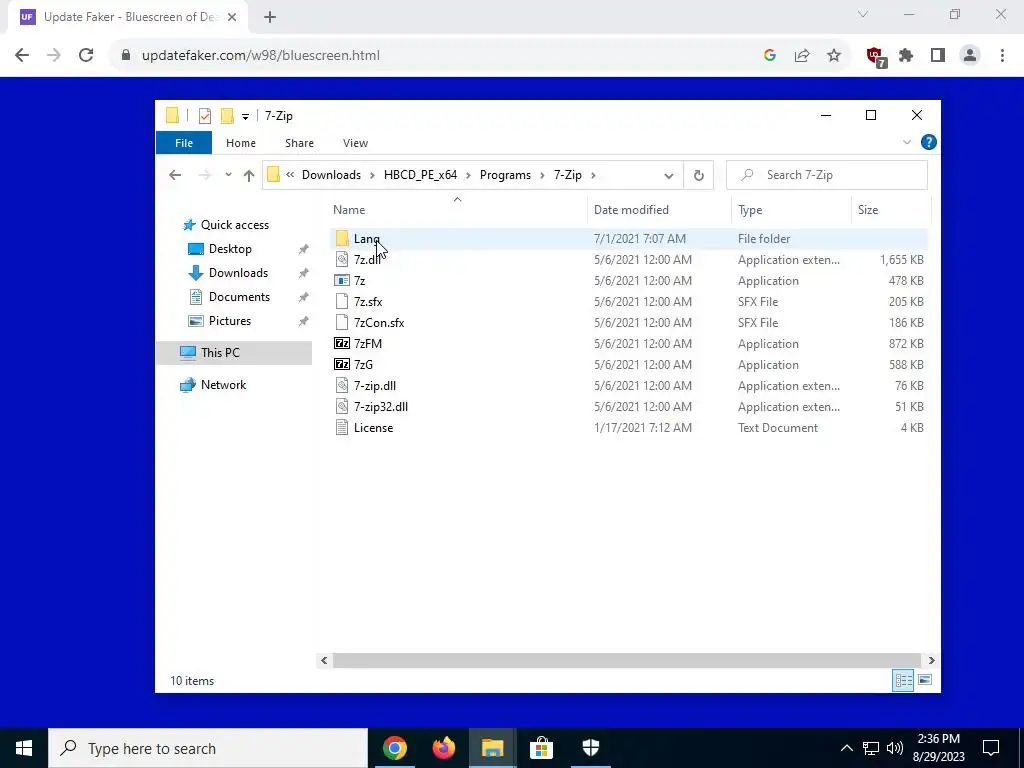Open Chrome side panel icon
This screenshot has height=768, width=1024.
pos(938,55)
